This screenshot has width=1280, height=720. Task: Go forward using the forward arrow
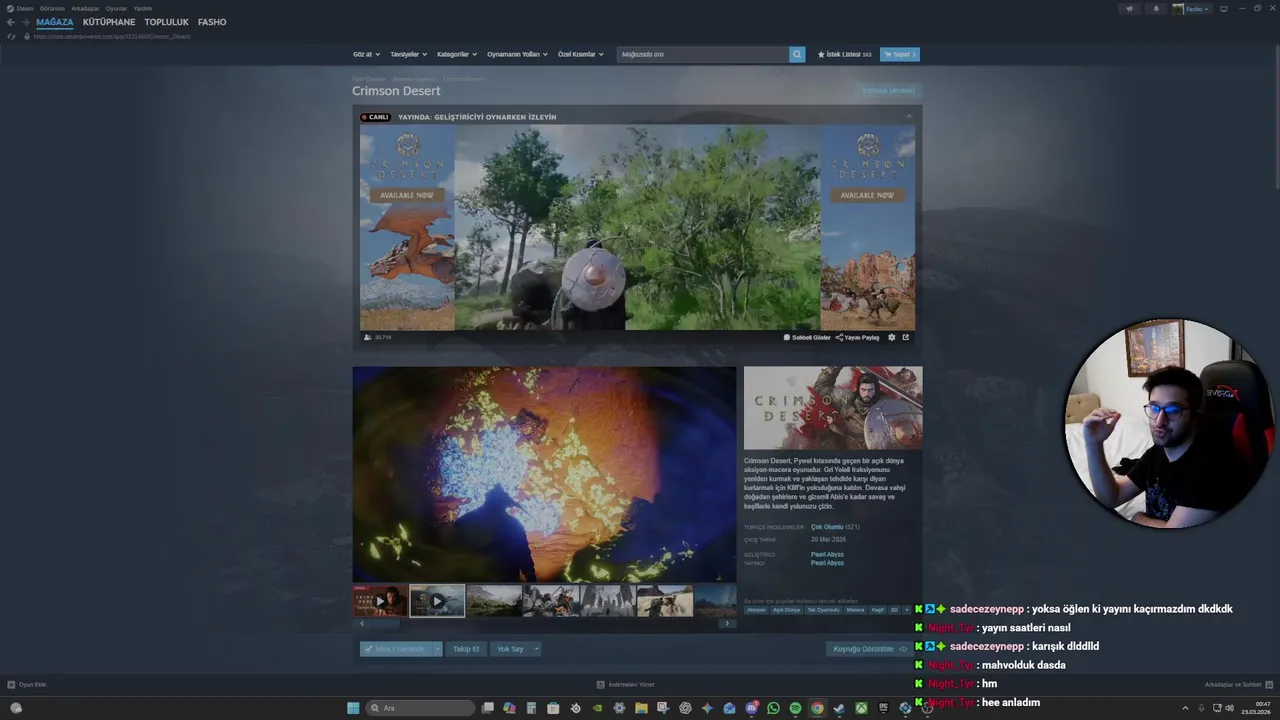click(26, 22)
